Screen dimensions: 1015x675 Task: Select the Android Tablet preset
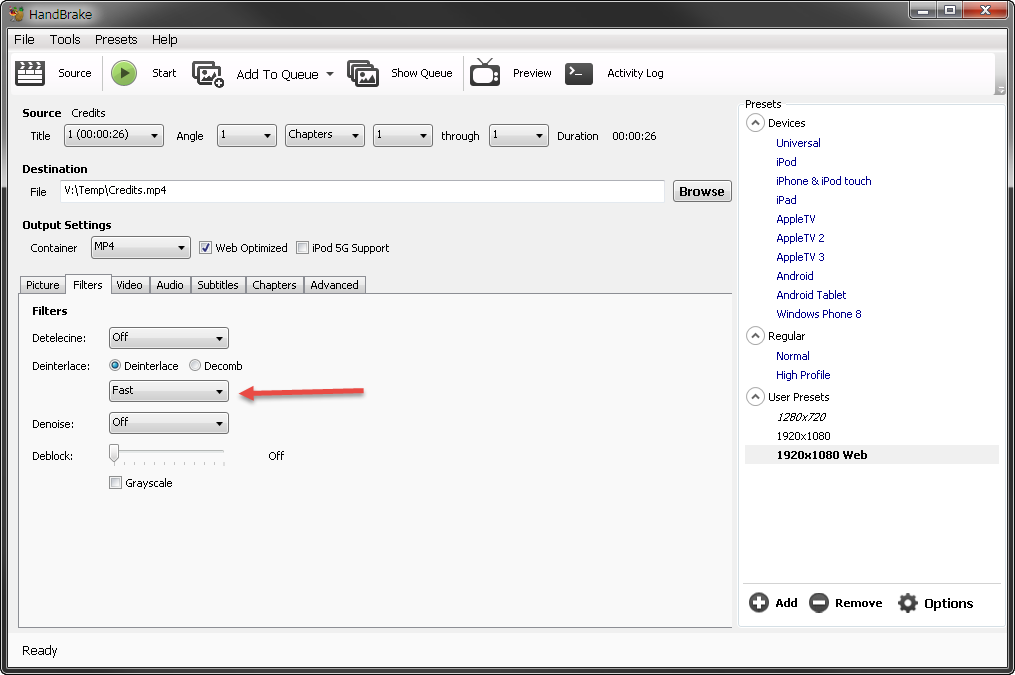coord(811,295)
